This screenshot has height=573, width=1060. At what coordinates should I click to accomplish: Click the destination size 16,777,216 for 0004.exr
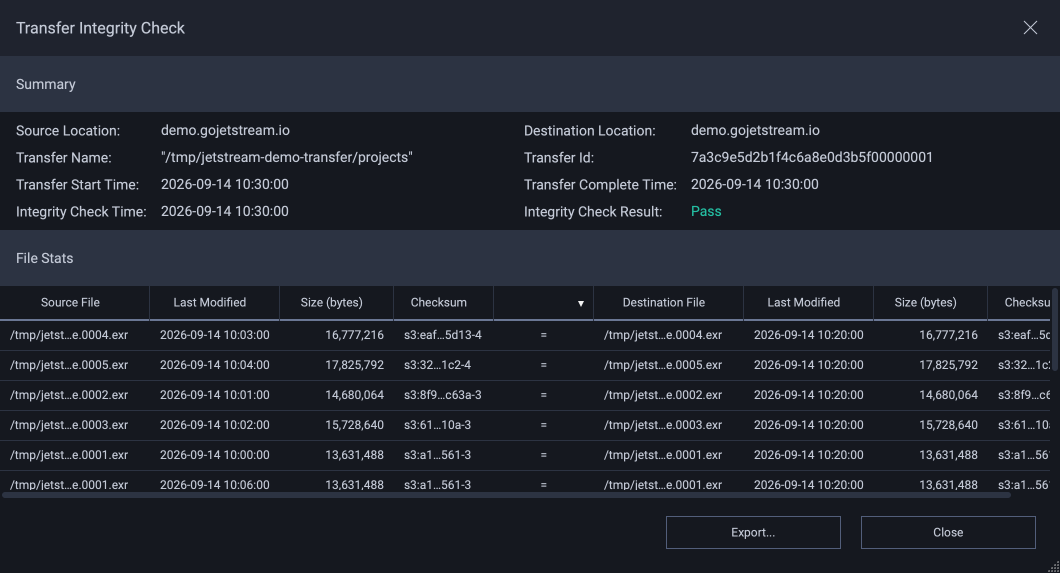(948, 335)
